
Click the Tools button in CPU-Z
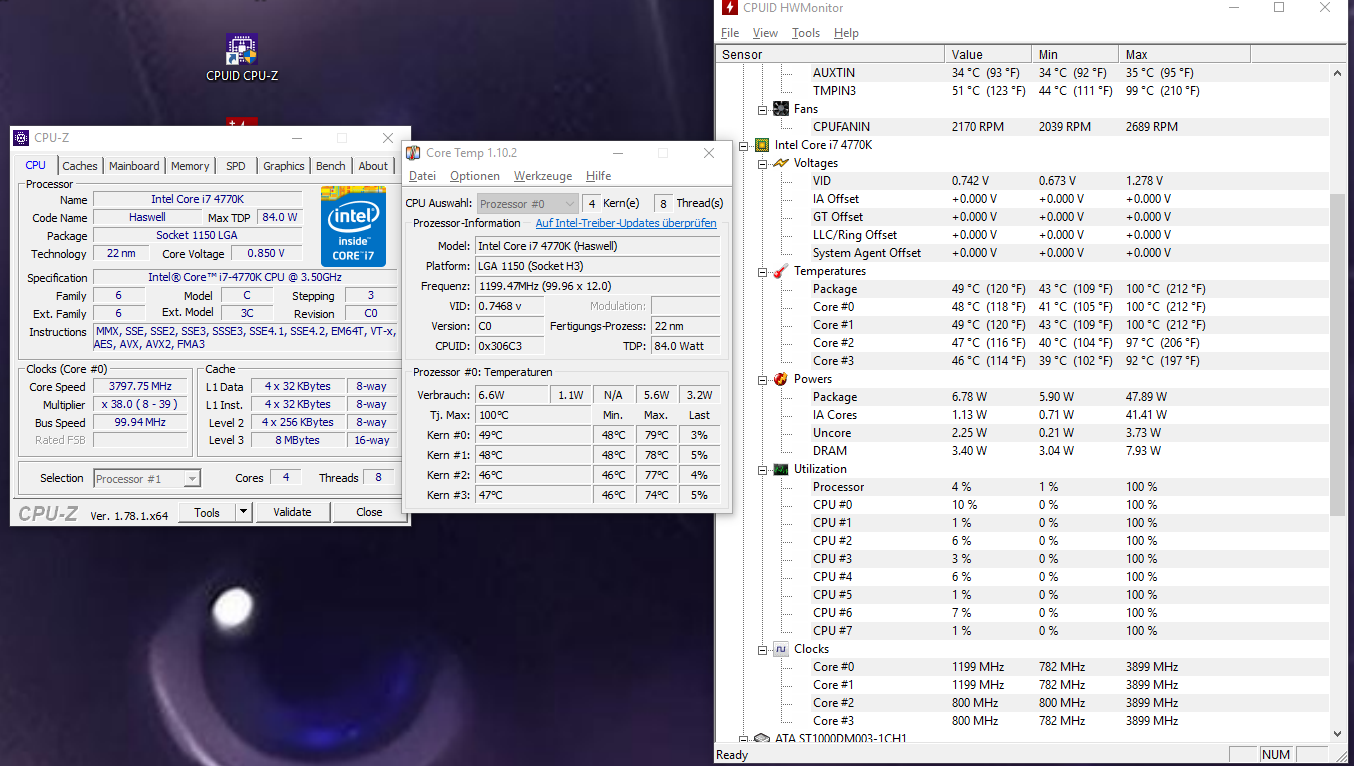click(x=207, y=512)
